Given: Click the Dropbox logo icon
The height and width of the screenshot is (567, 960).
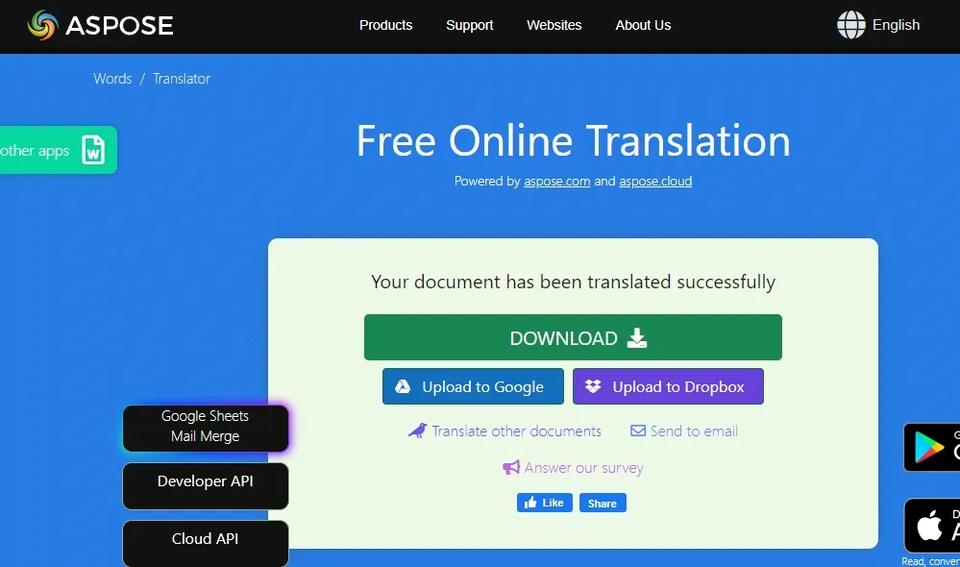Looking at the screenshot, I should [593, 386].
